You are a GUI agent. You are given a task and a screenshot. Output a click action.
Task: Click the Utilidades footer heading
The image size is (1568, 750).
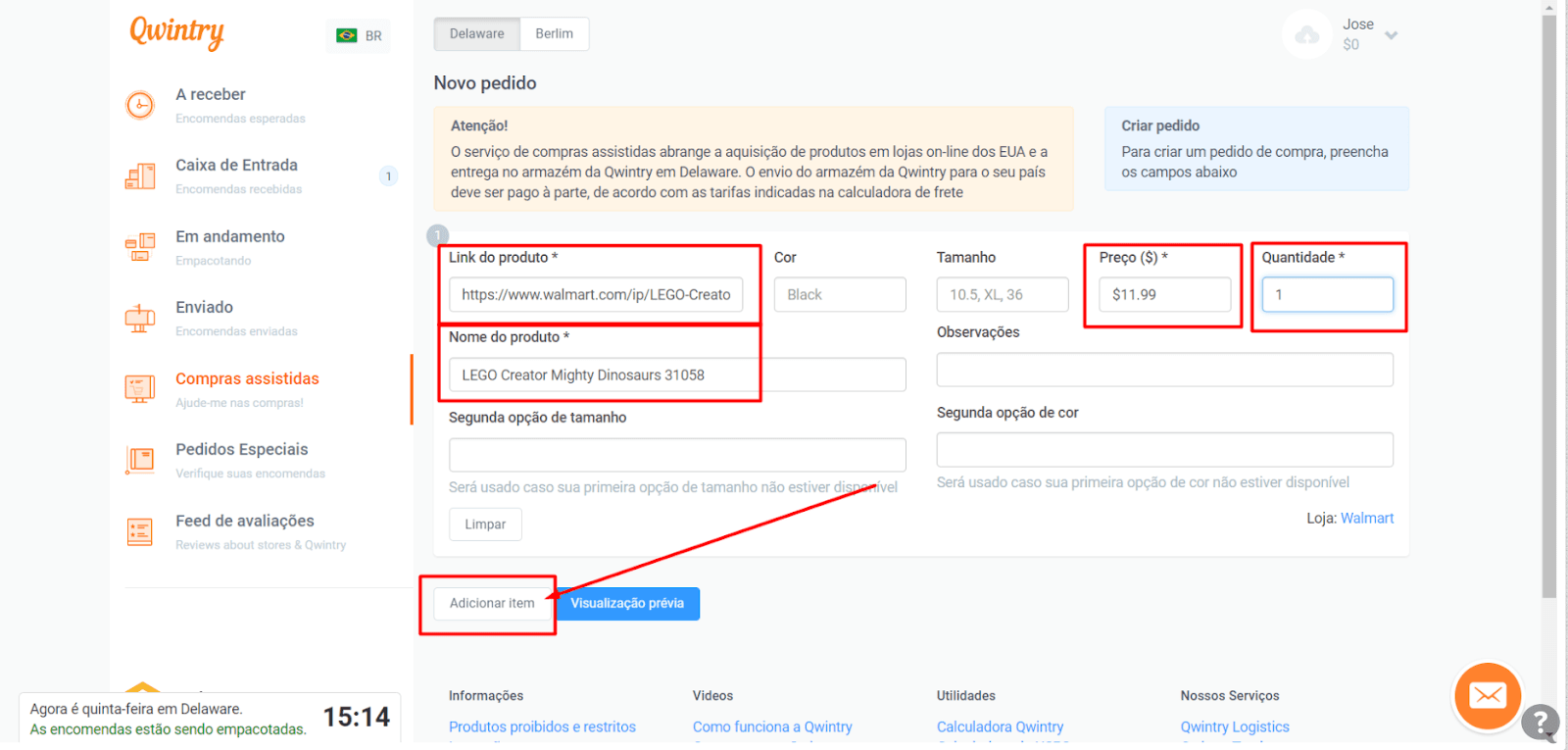click(966, 695)
